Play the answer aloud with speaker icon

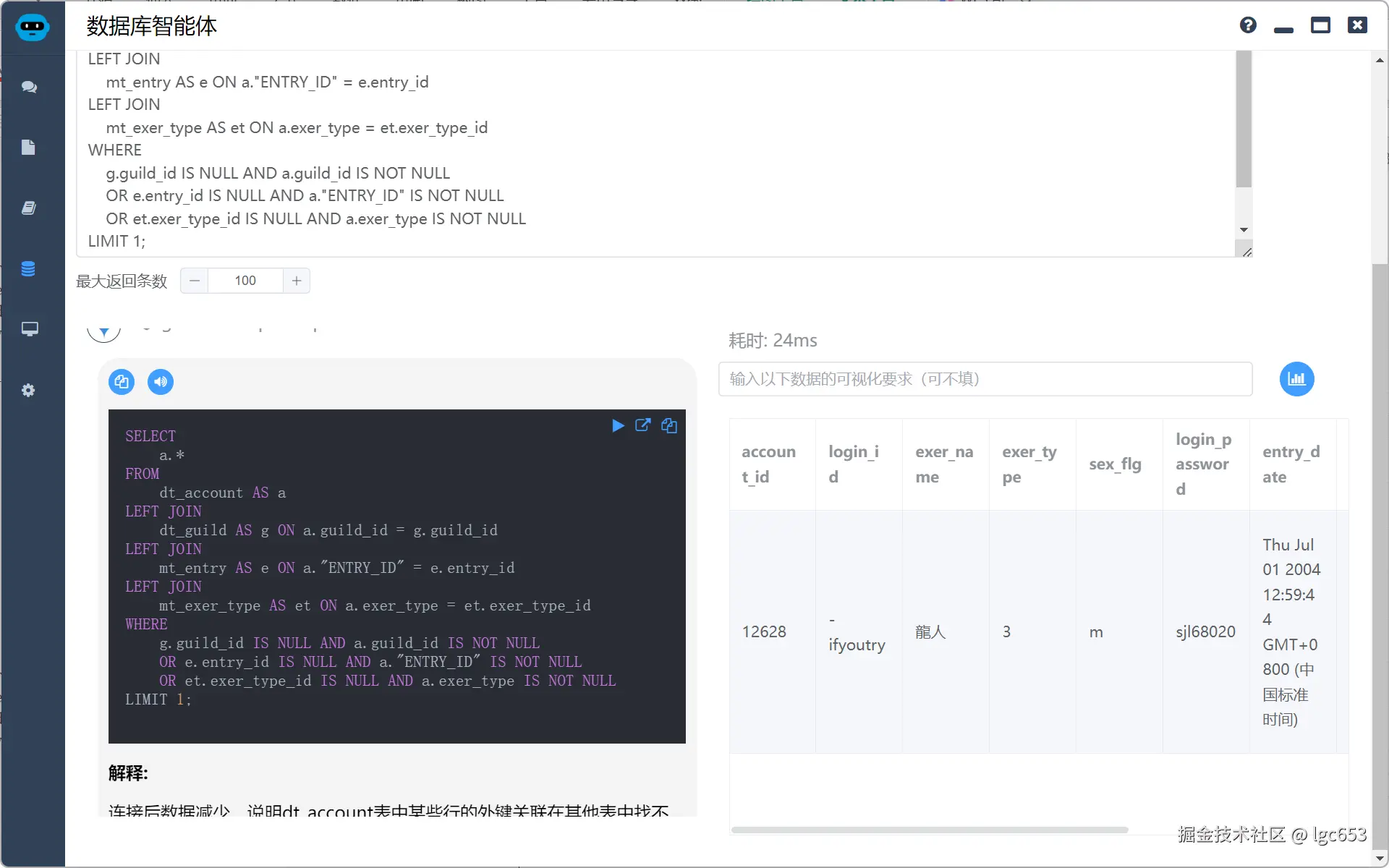click(x=161, y=382)
